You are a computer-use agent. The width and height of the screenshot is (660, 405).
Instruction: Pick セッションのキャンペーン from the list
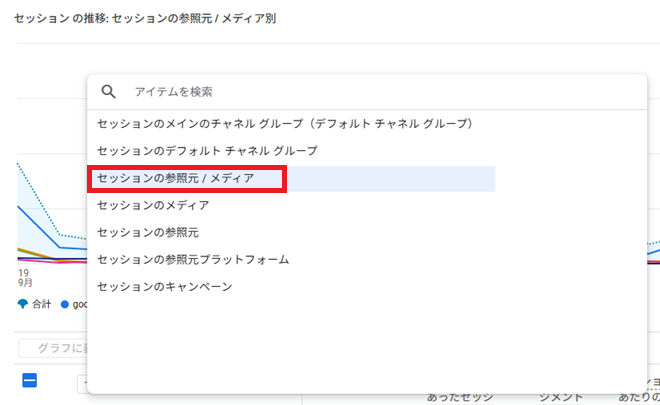[x=164, y=286]
